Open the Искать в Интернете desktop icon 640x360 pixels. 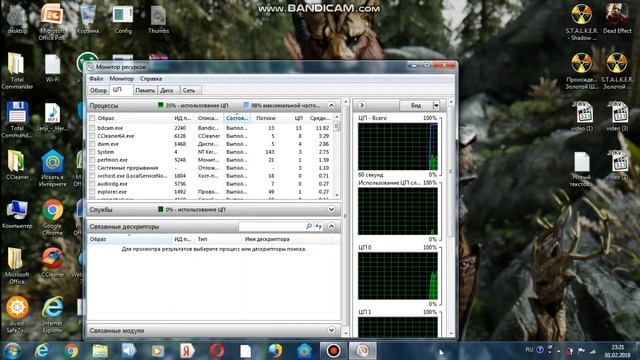(x=52, y=168)
